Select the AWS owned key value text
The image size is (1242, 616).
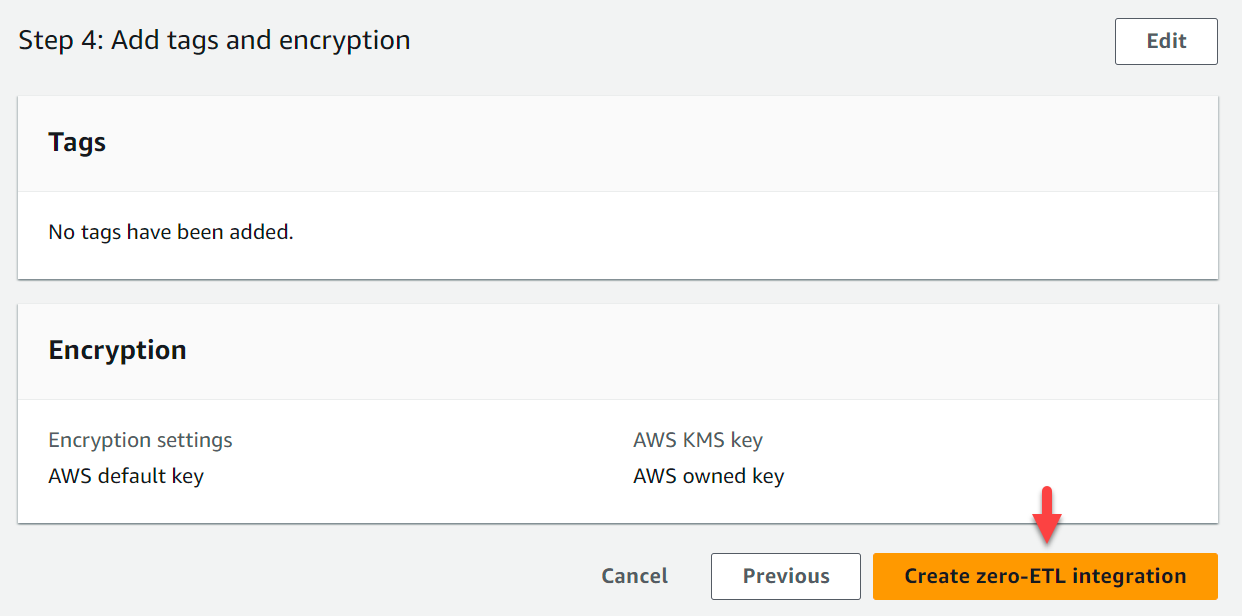point(709,476)
